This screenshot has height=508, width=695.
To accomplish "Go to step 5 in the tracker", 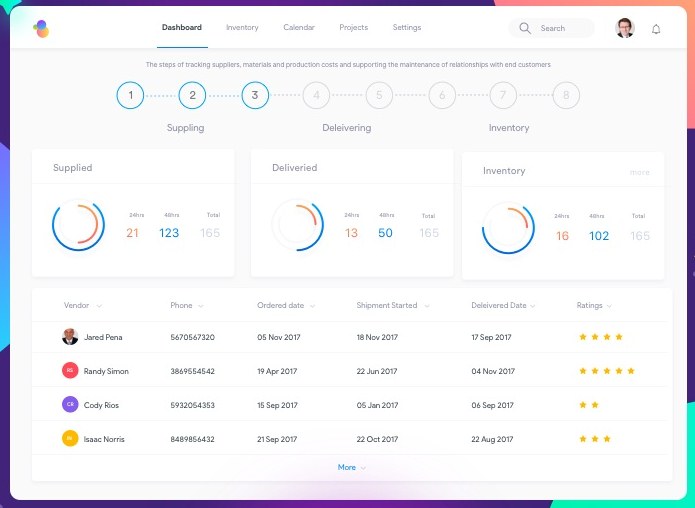I will pos(379,96).
